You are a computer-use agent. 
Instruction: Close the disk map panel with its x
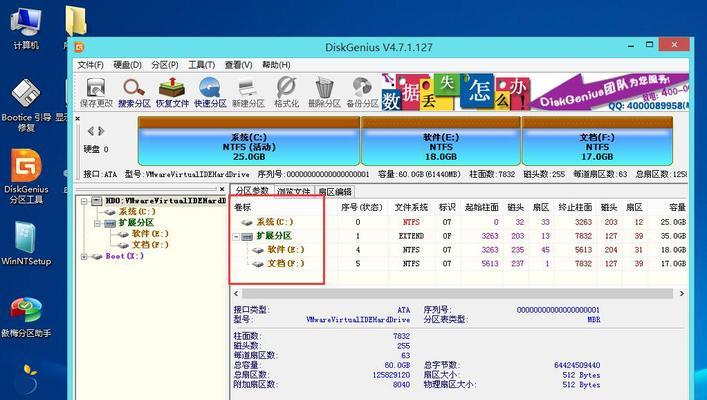tap(78, 119)
